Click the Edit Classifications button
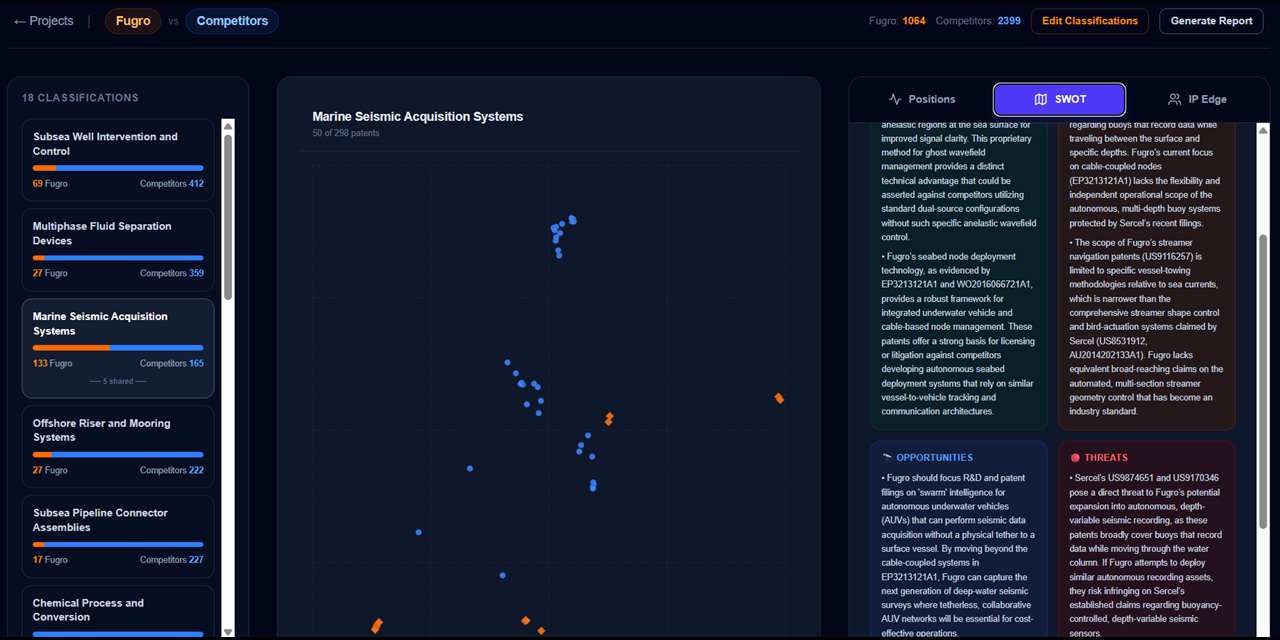This screenshot has height=640, width=1280. coord(1089,20)
